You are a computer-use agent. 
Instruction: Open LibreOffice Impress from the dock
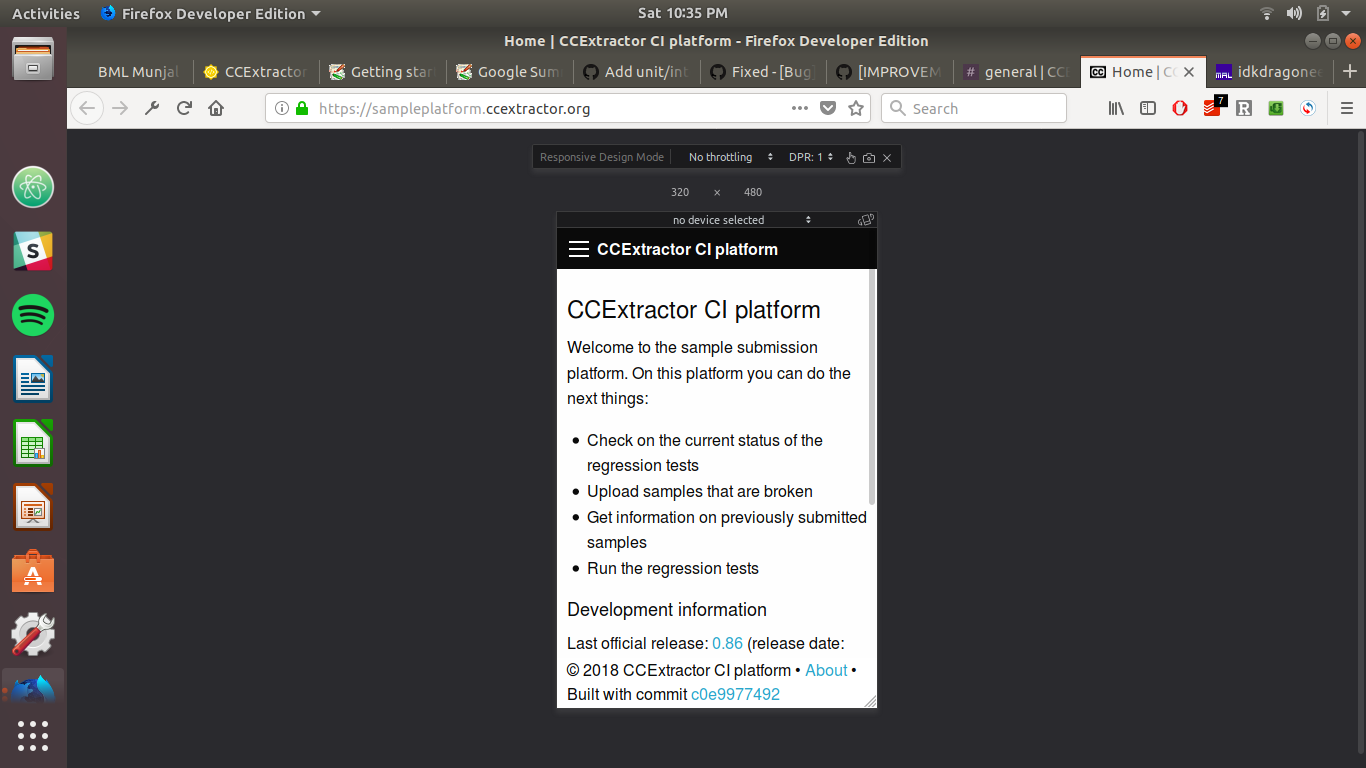tap(33, 507)
